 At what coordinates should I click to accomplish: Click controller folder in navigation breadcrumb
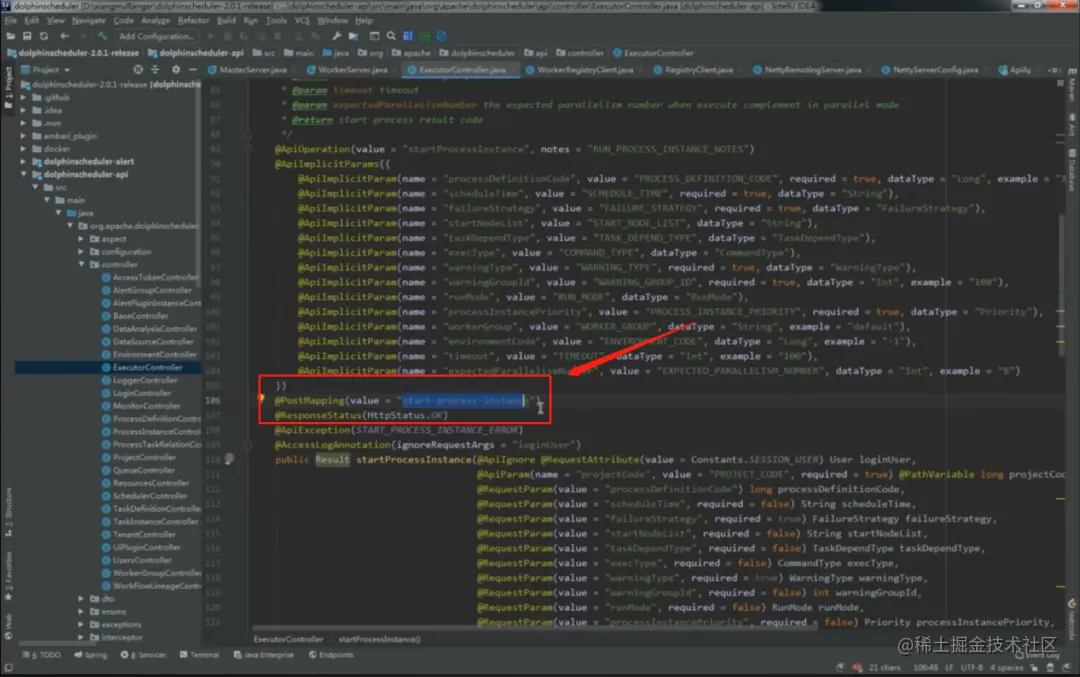(580, 53)
